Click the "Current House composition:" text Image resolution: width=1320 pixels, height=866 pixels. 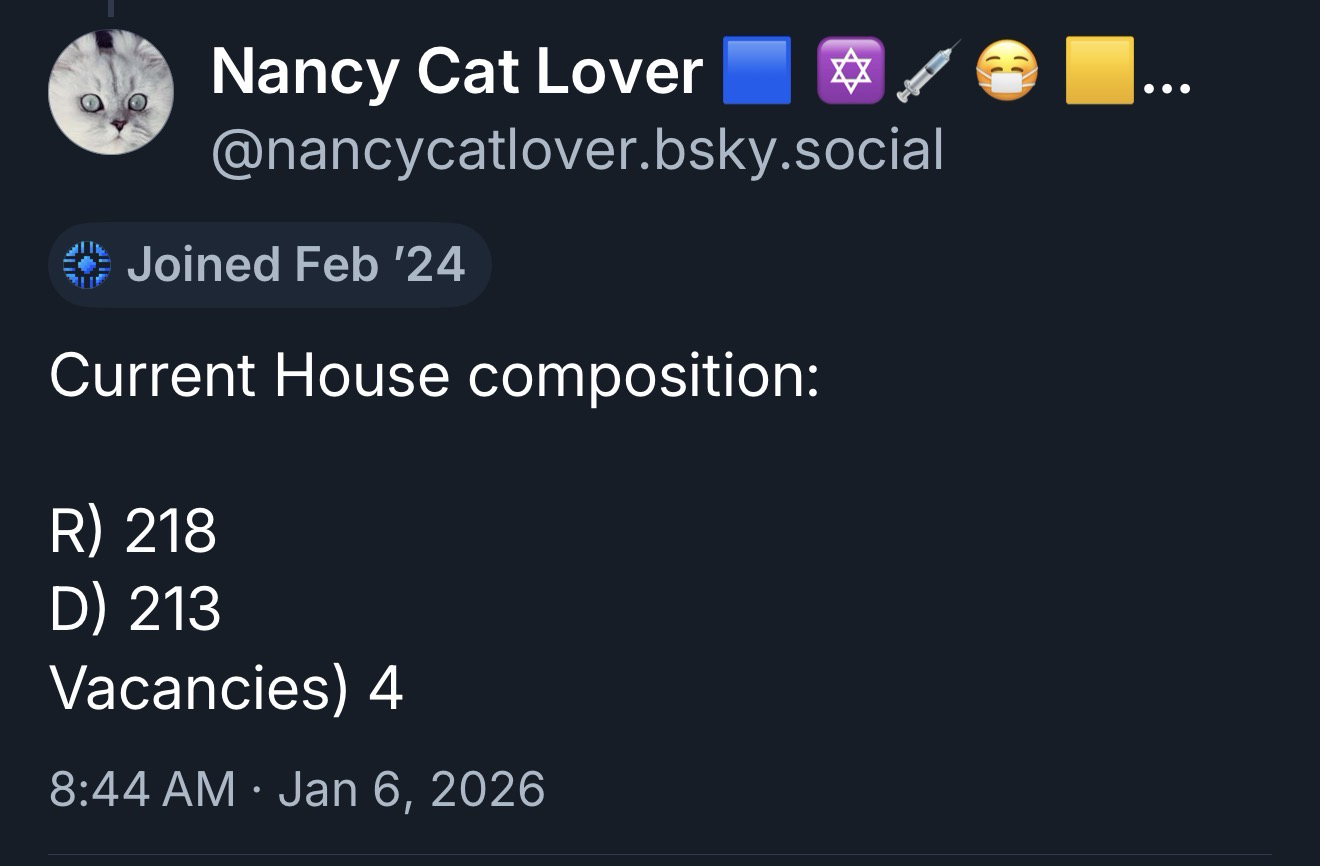point(434,376)
